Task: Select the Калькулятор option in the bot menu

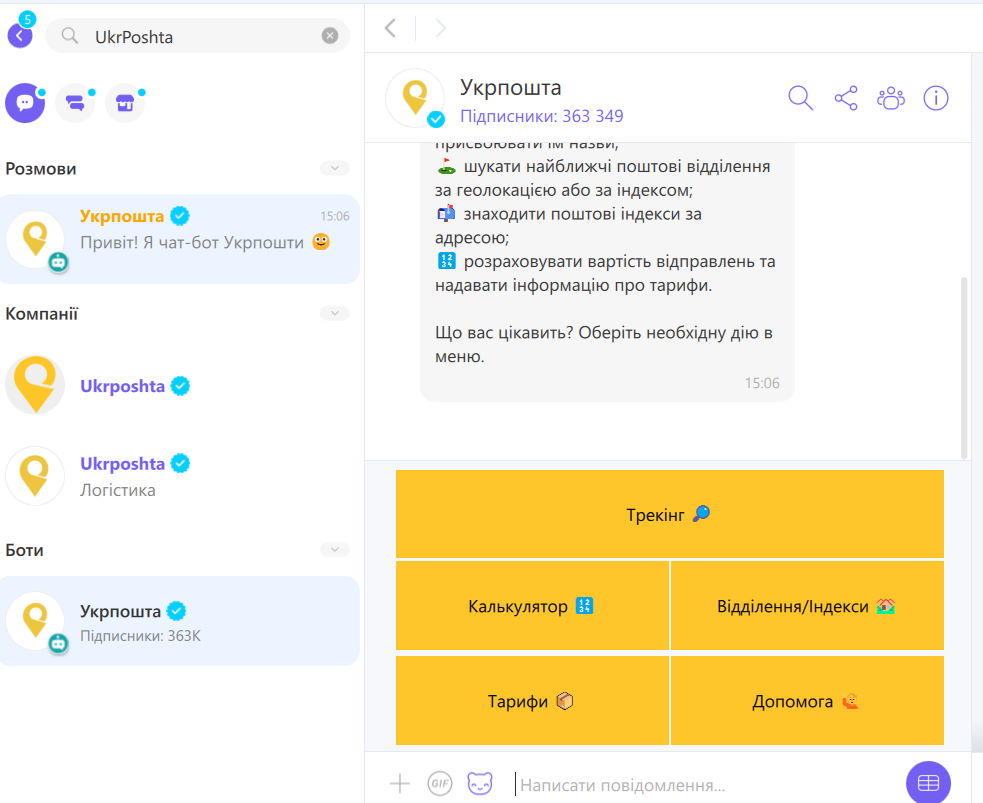Action: point(533,606)
